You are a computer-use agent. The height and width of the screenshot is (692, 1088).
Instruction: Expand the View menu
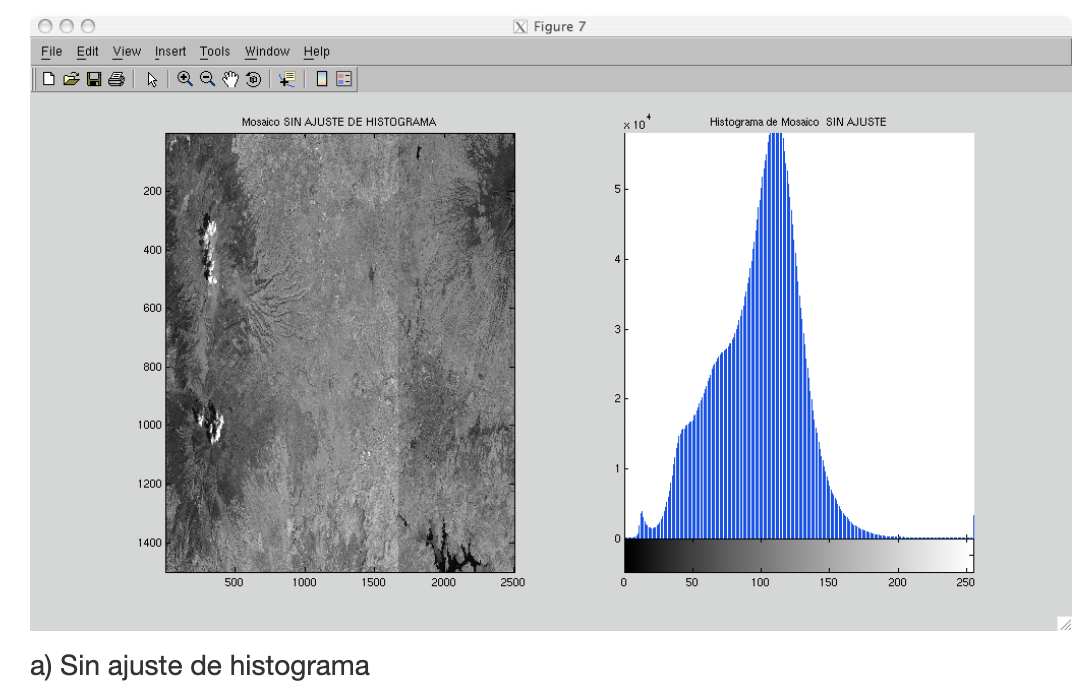point(127,52)
